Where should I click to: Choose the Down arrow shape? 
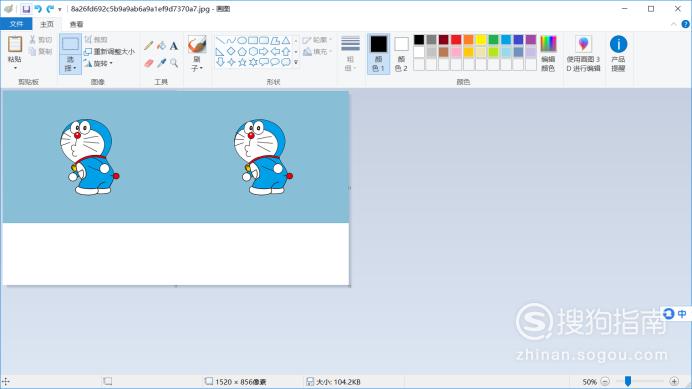(x=220, y=62)
